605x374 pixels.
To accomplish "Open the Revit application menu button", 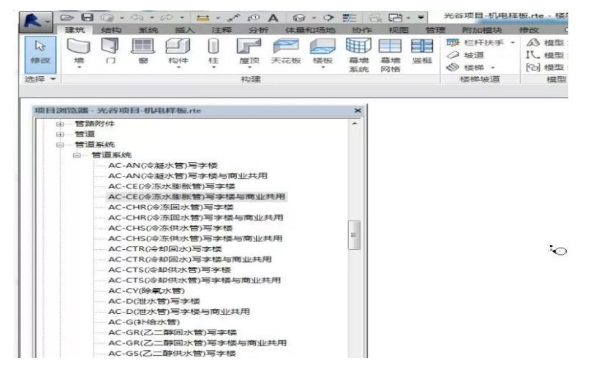I will tap(35, 21).
